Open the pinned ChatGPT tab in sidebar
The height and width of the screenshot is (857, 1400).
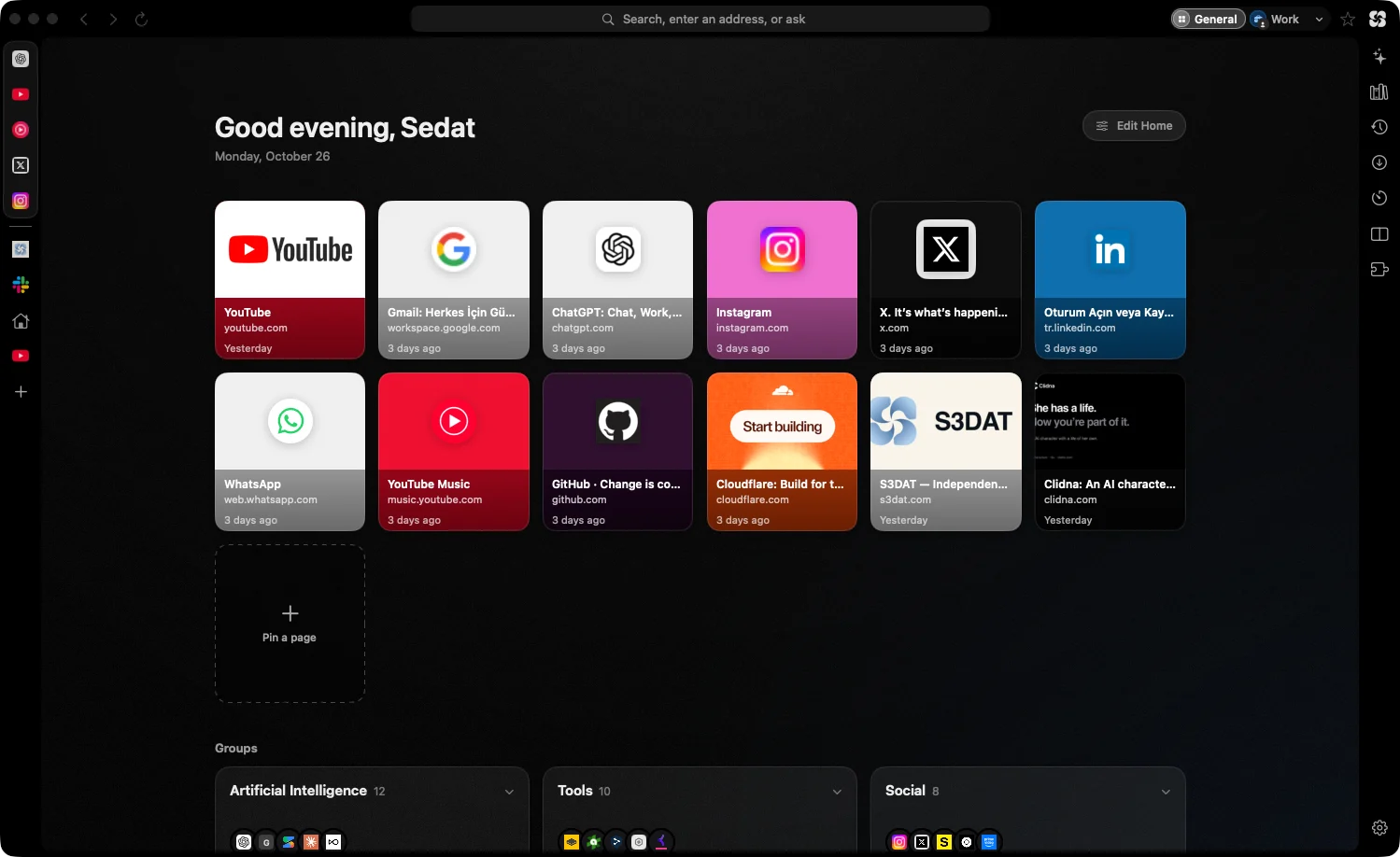[x=21, y=59]
